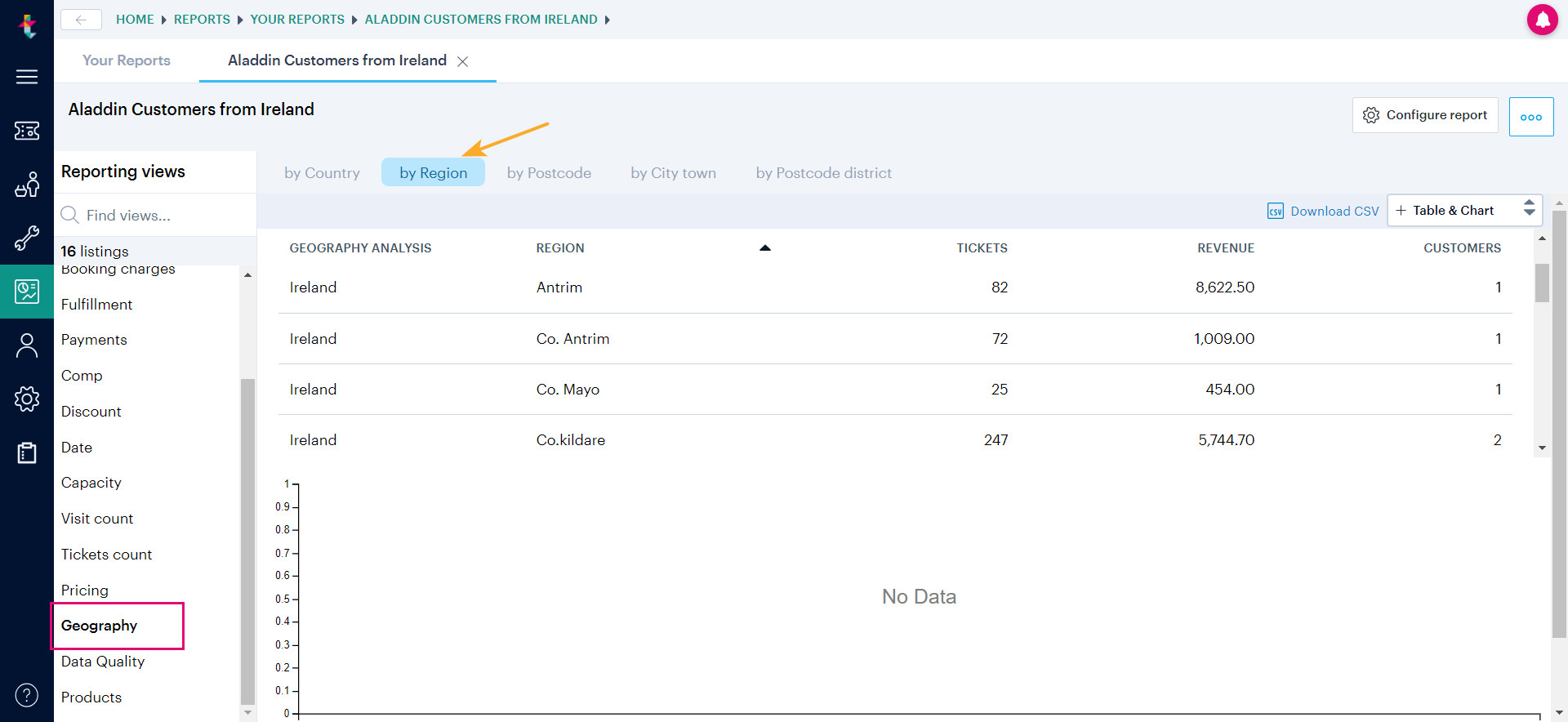This screenshot has height=722, width=1568.
Task: Sort by TICKETS column header
Action: 982,247
